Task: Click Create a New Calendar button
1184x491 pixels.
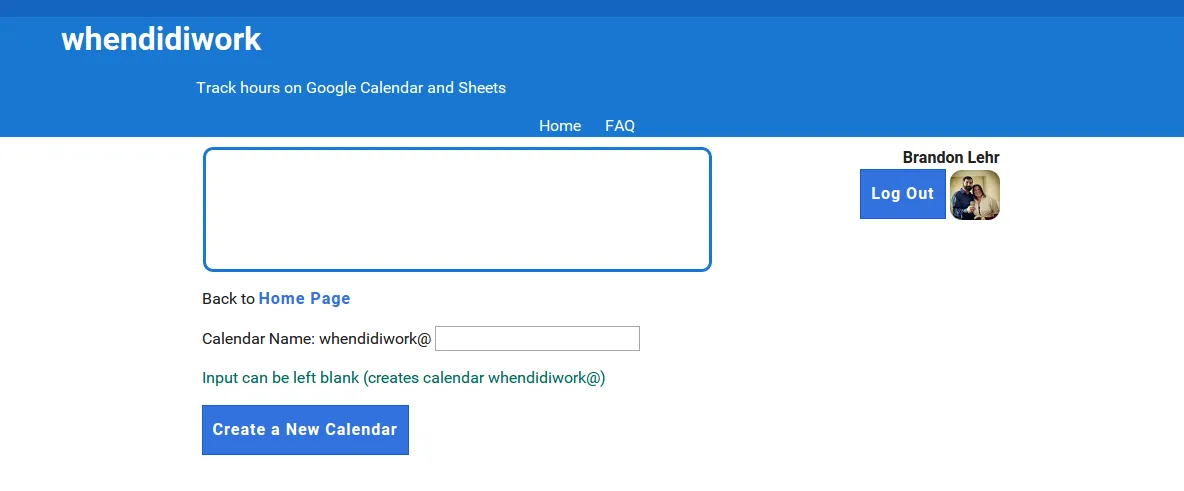Action: [305, 430]
